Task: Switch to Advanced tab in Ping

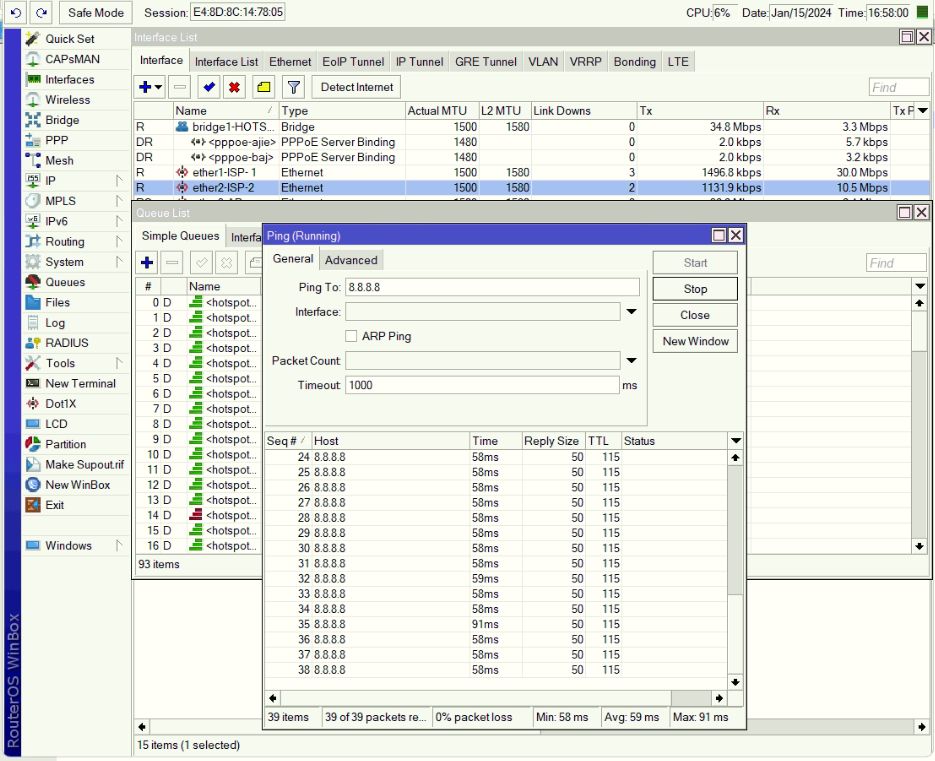Action: [351, 260]
